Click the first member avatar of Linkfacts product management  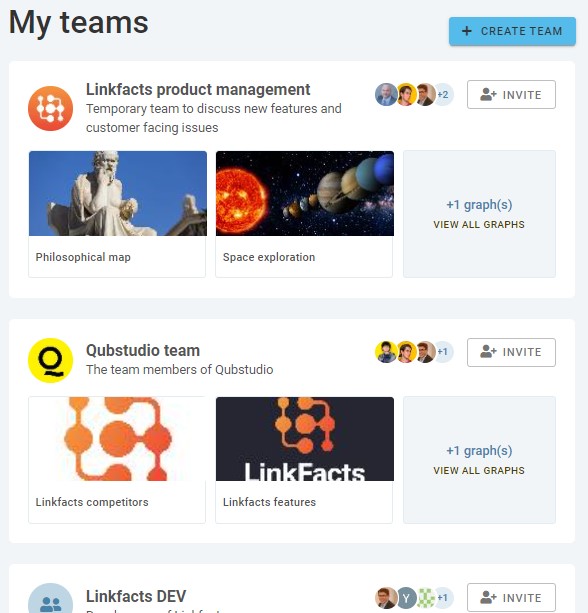tap(386, 95)
